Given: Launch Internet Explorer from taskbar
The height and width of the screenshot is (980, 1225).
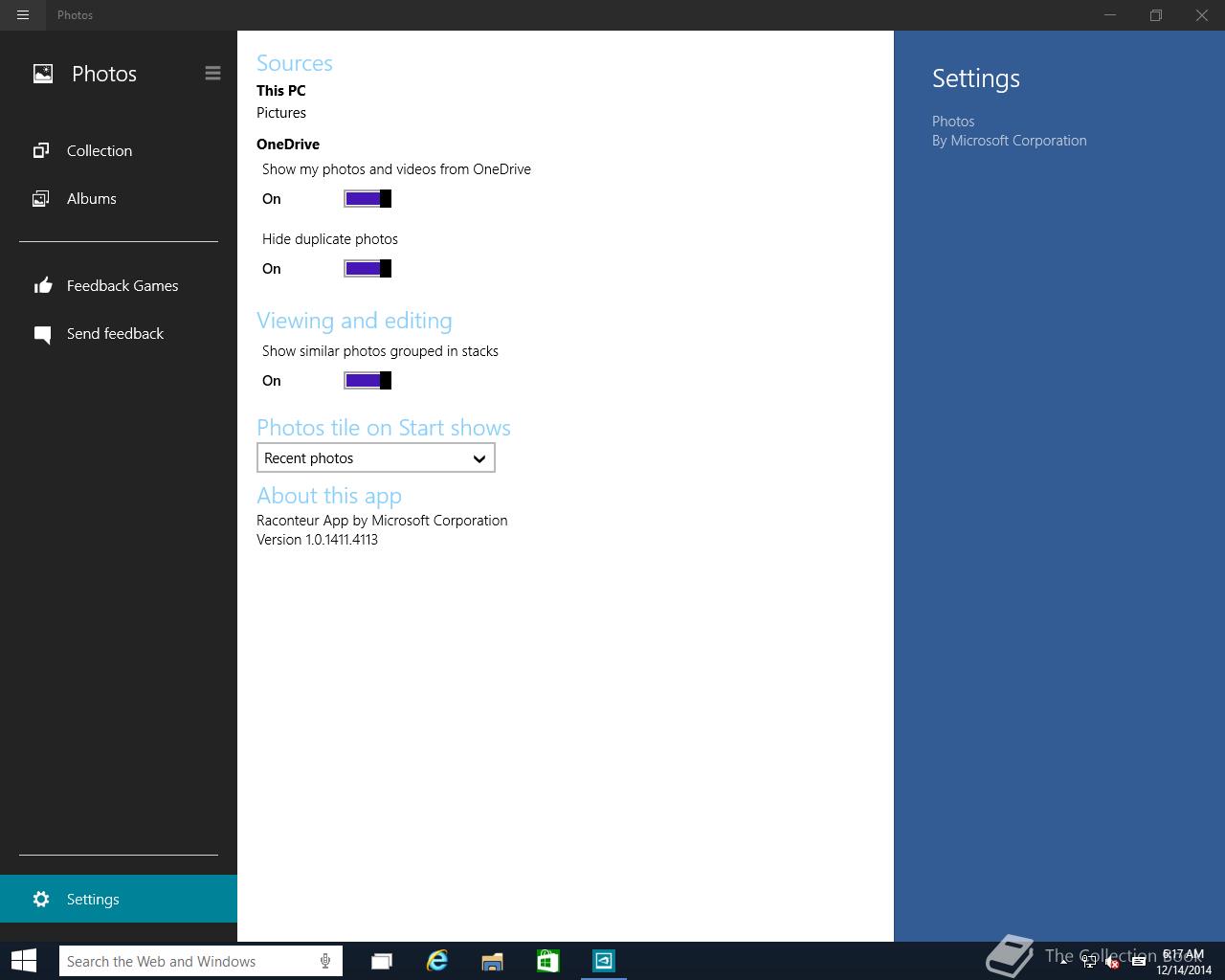Looking at the screenshot, I should [x=437, y=961].
